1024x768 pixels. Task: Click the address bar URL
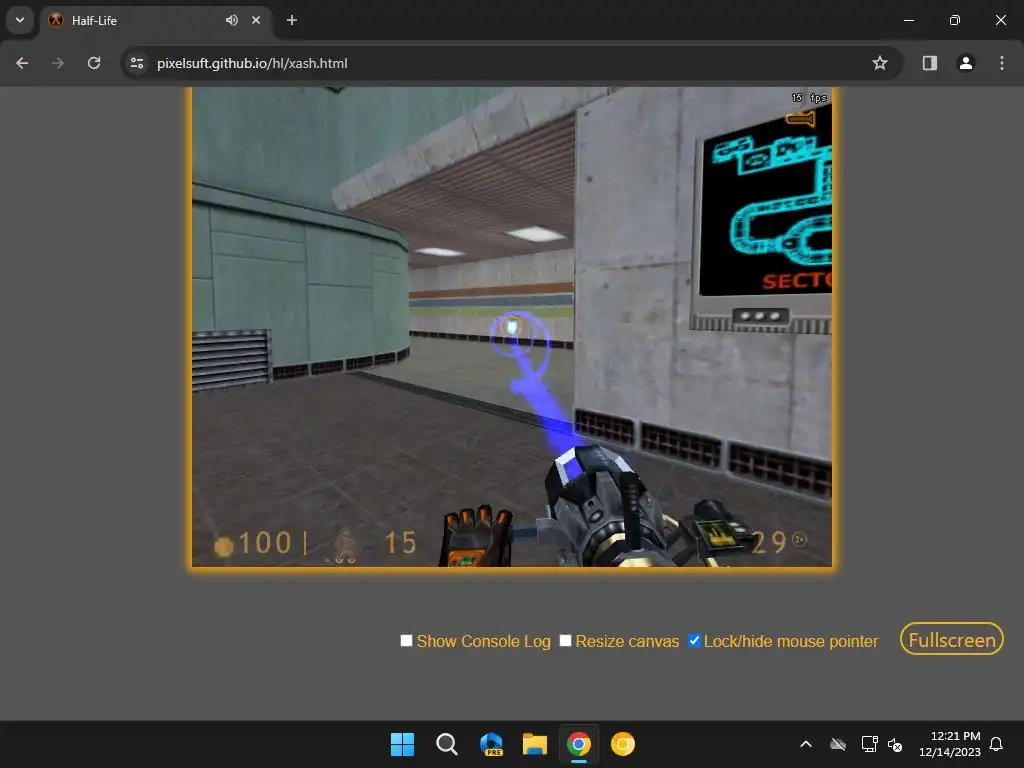(252, 63)
